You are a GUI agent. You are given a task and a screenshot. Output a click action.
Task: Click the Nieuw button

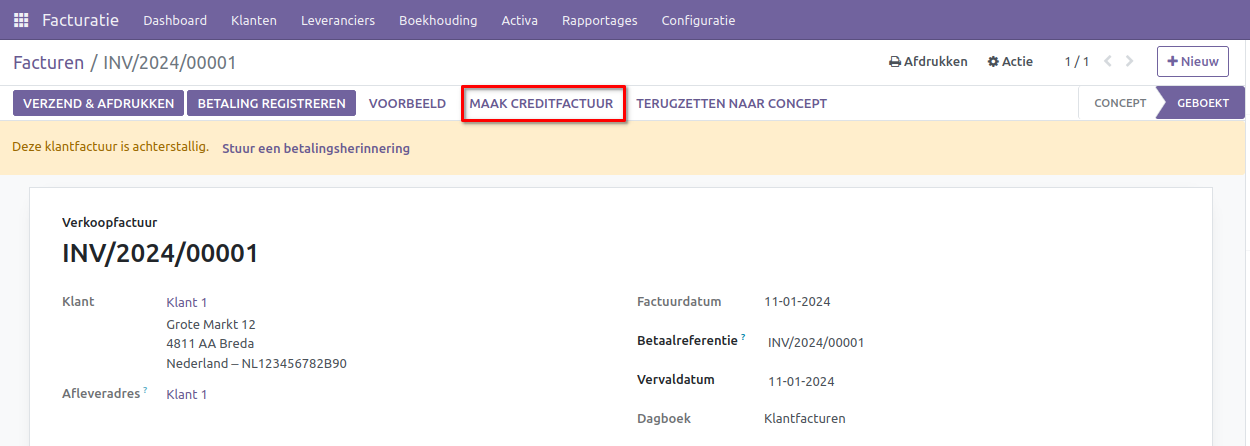(x=1193, y=62)
